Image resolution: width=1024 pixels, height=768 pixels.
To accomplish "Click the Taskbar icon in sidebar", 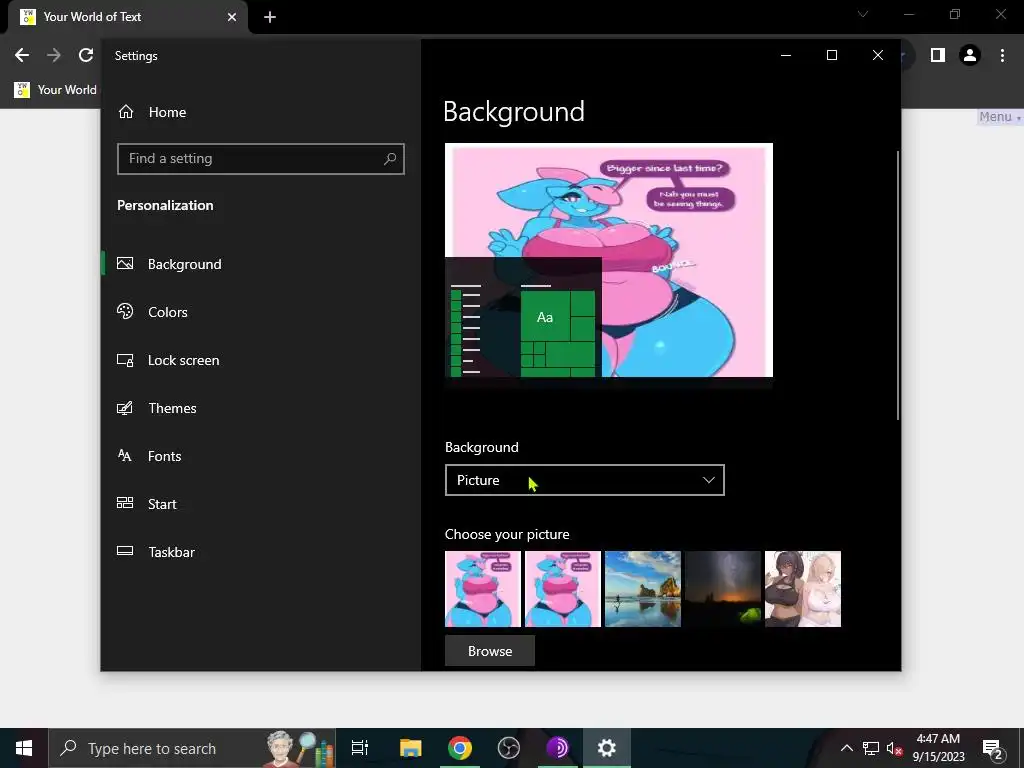I will 125,551.
